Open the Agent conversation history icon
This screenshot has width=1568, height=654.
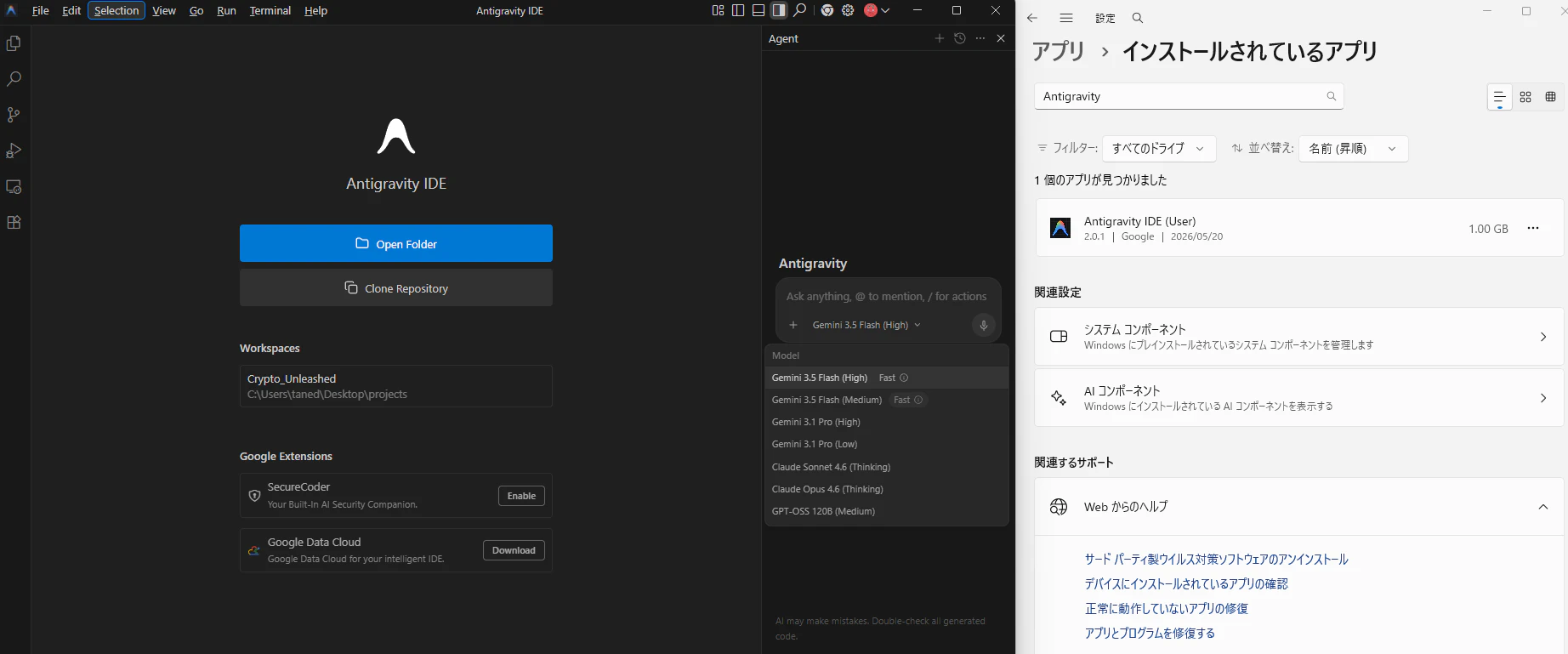960,38
